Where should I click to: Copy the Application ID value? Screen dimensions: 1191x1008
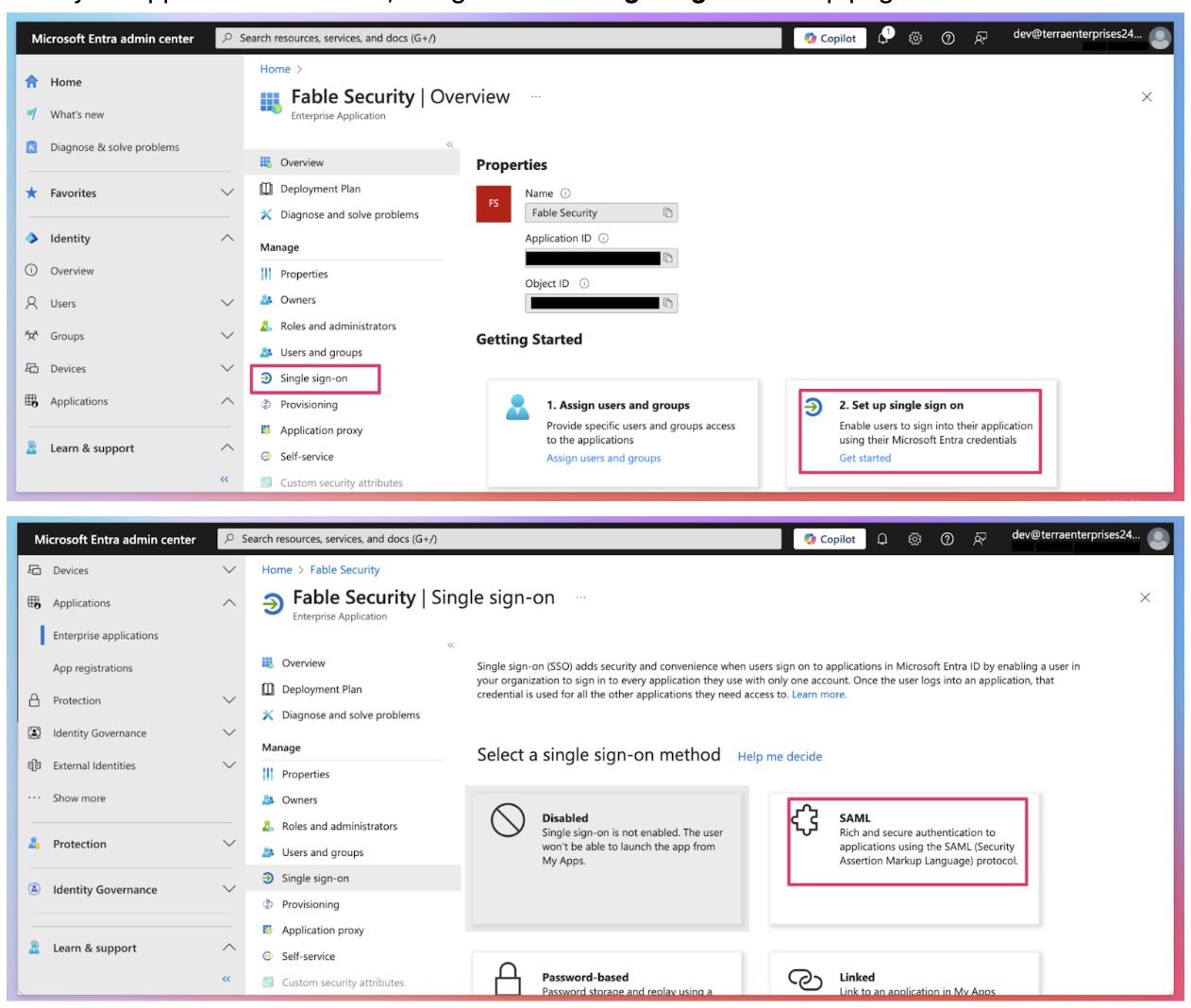pos(668,258)
